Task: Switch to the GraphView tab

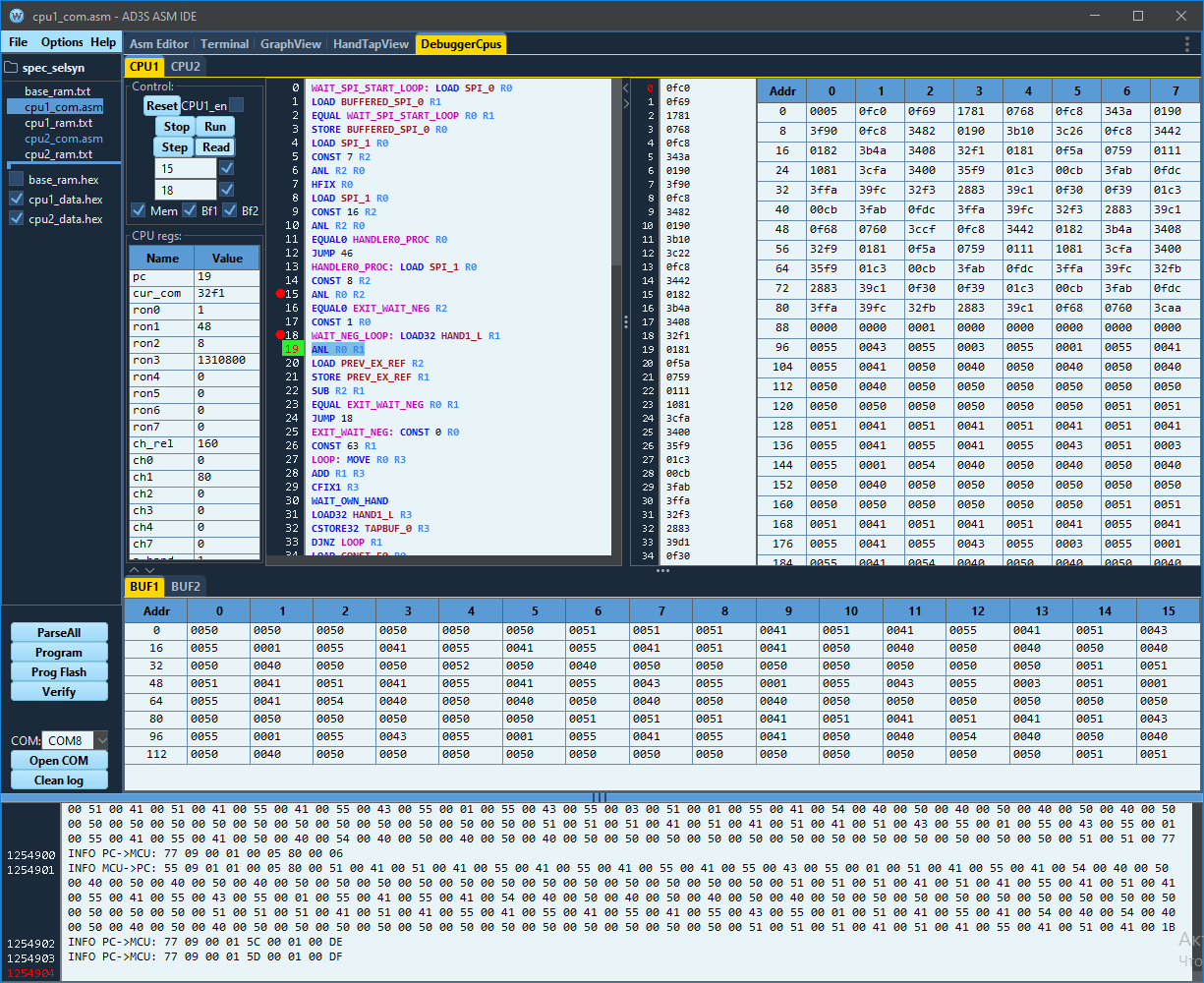Action: tap(291, 44)
